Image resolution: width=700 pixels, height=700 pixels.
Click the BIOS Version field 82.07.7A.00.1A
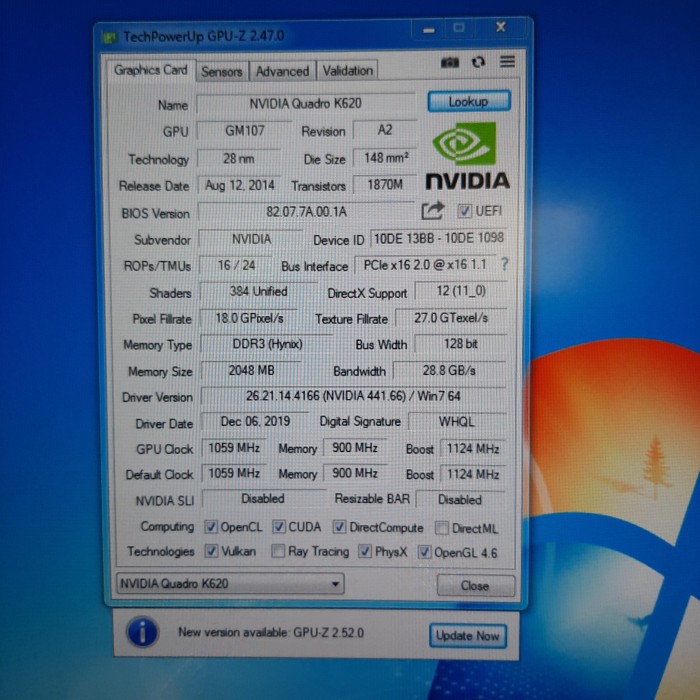(x=306, y=212)
